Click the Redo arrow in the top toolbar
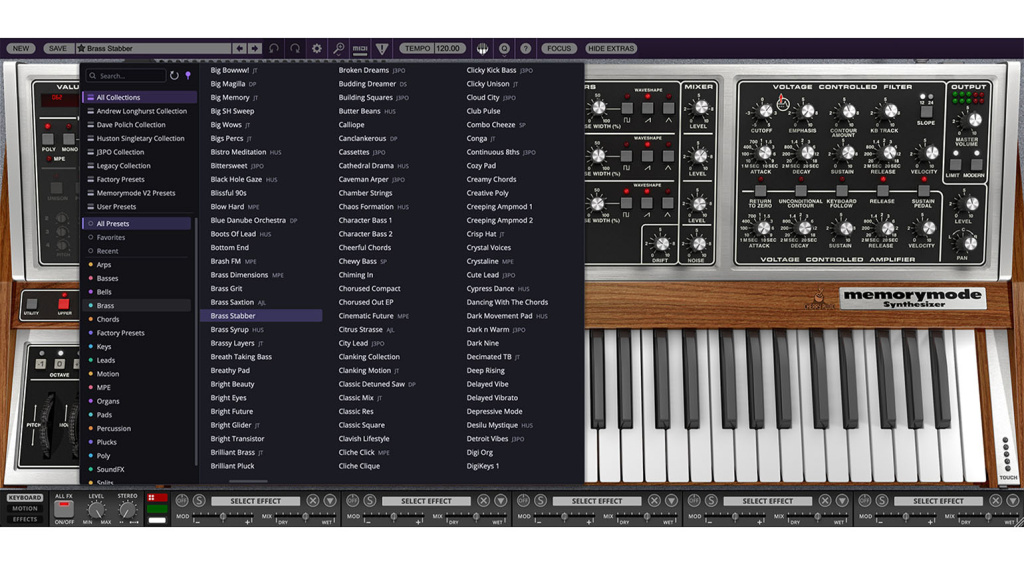Image resolution: width=1024 pixels, height=565 pixels. tap(295, 48)
